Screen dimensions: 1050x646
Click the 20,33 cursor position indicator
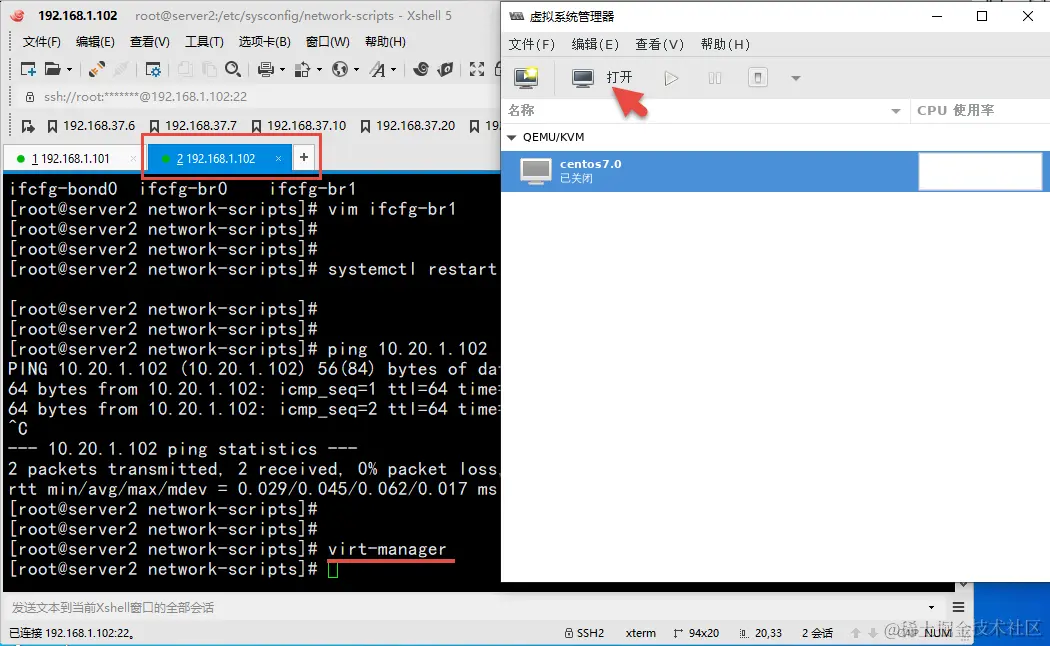[x=761, y=633]
